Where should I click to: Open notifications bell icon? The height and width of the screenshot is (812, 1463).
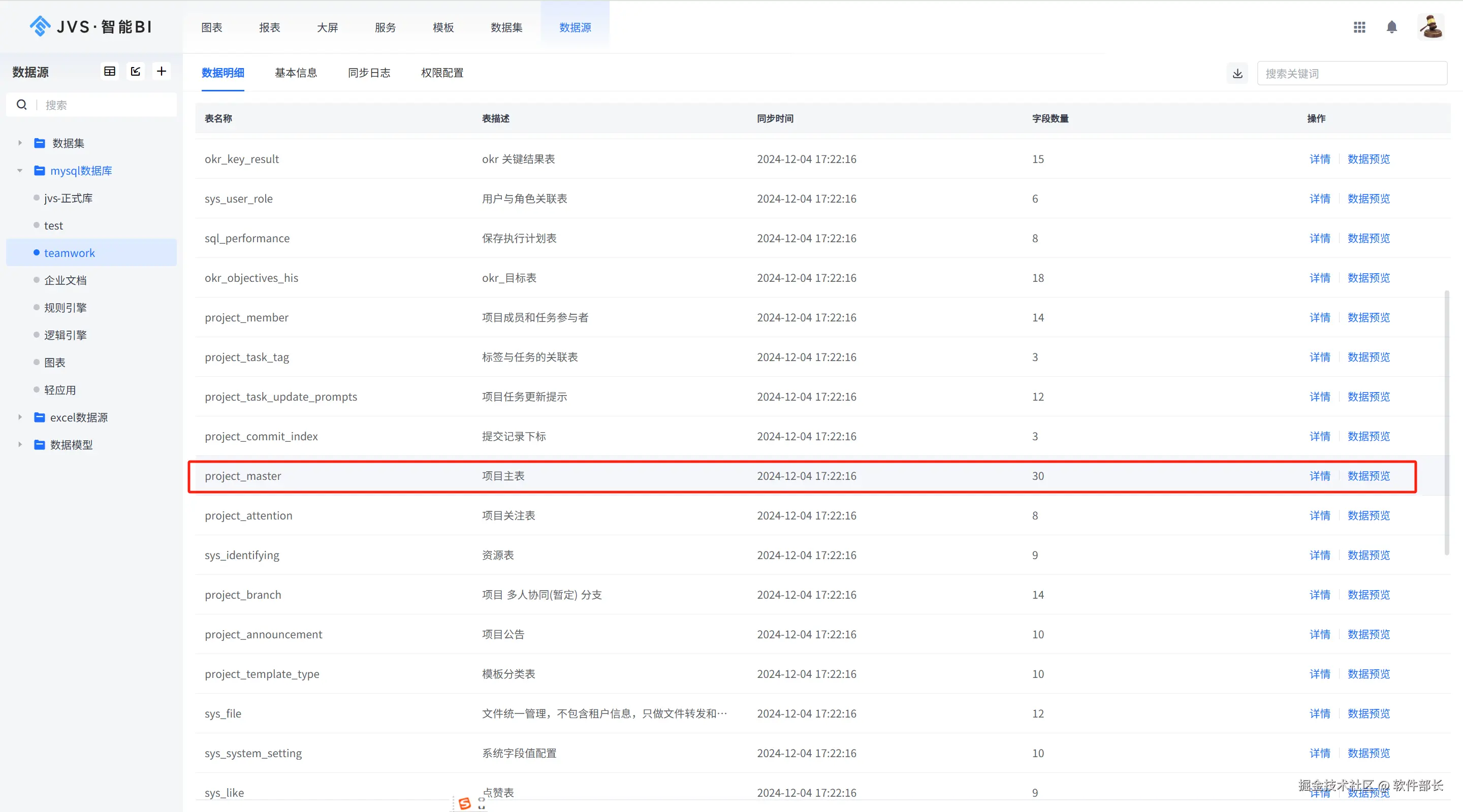(x=1391, y=27)
